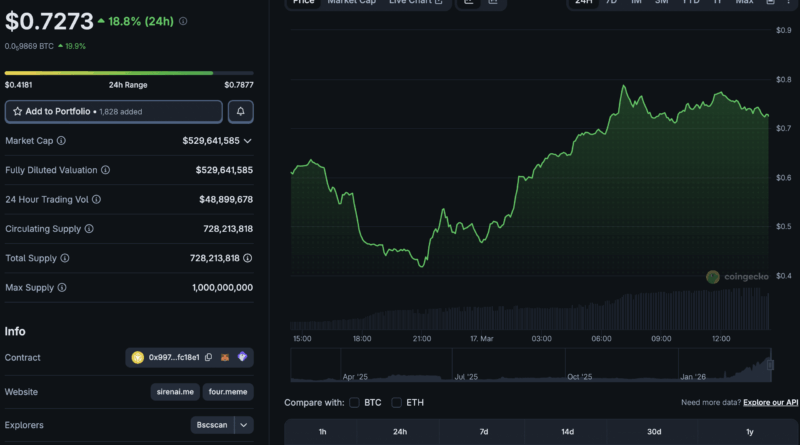Click the MetaMask fox icon

[x=225, y=357]
